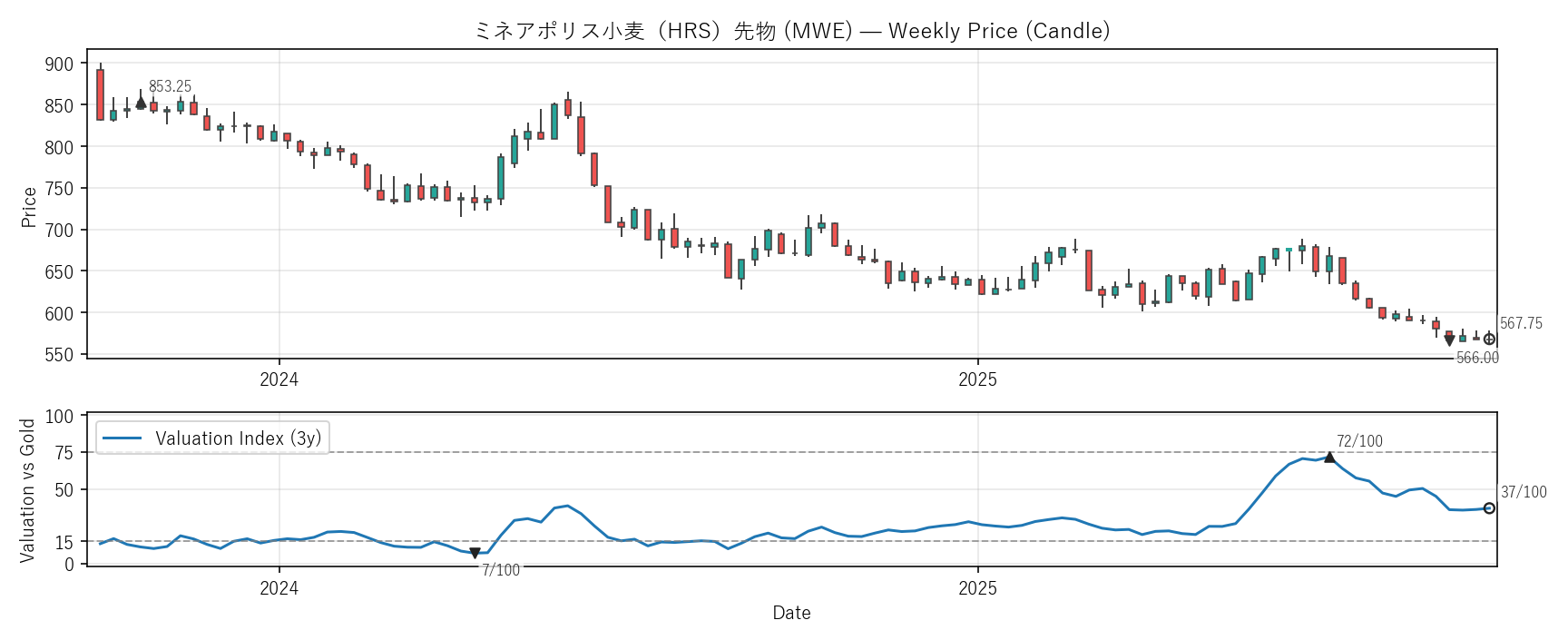Click the up-triangle marker near 853.25
1568x640 pixels.
pos(141,103)
